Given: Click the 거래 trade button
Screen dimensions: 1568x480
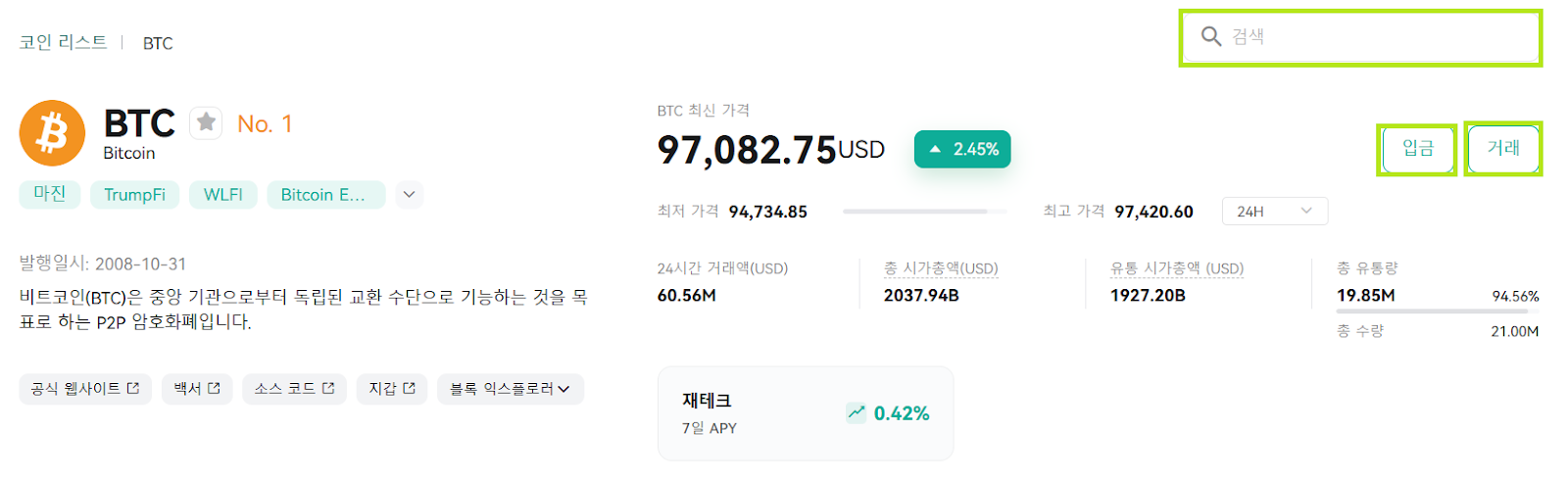Looking at the screenshot, I should point(1502,149).
